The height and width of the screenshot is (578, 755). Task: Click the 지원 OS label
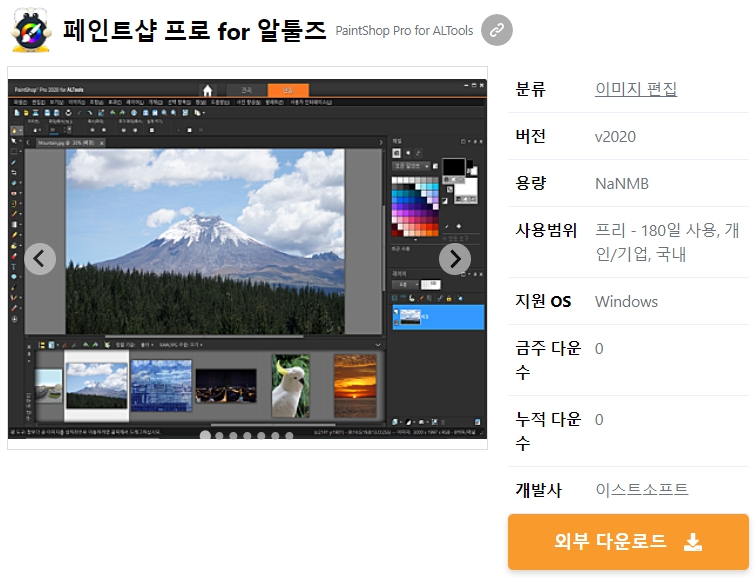point(543,302)
